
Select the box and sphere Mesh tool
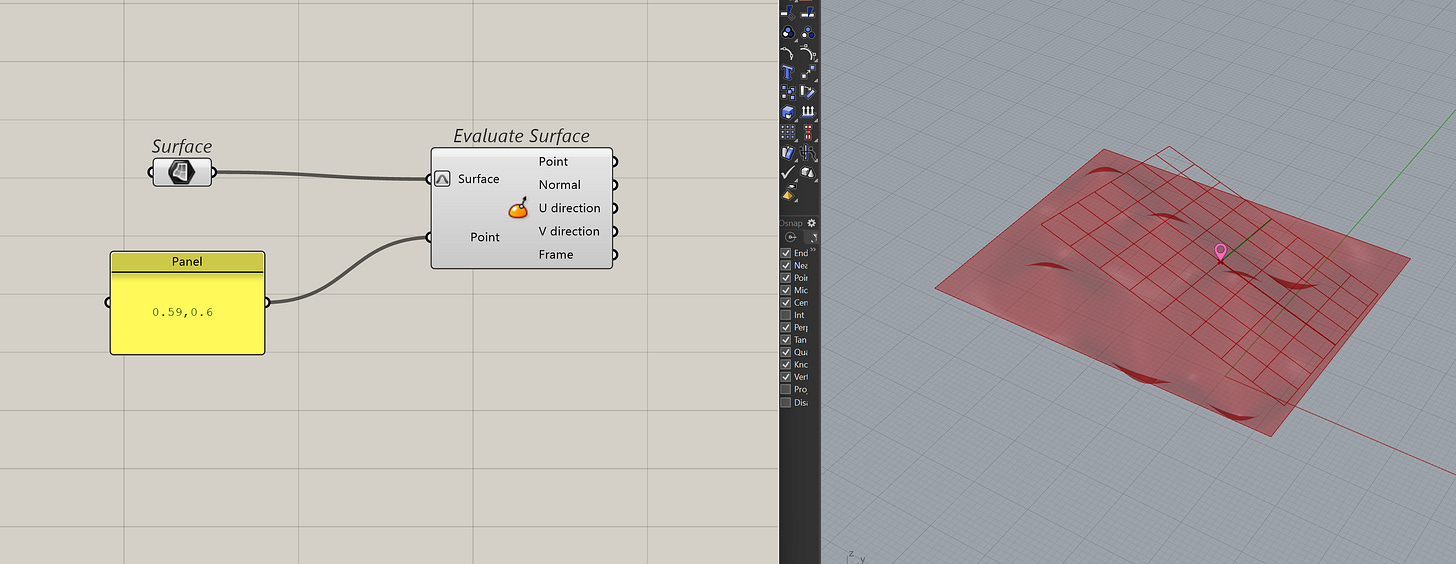click(807, 172)
